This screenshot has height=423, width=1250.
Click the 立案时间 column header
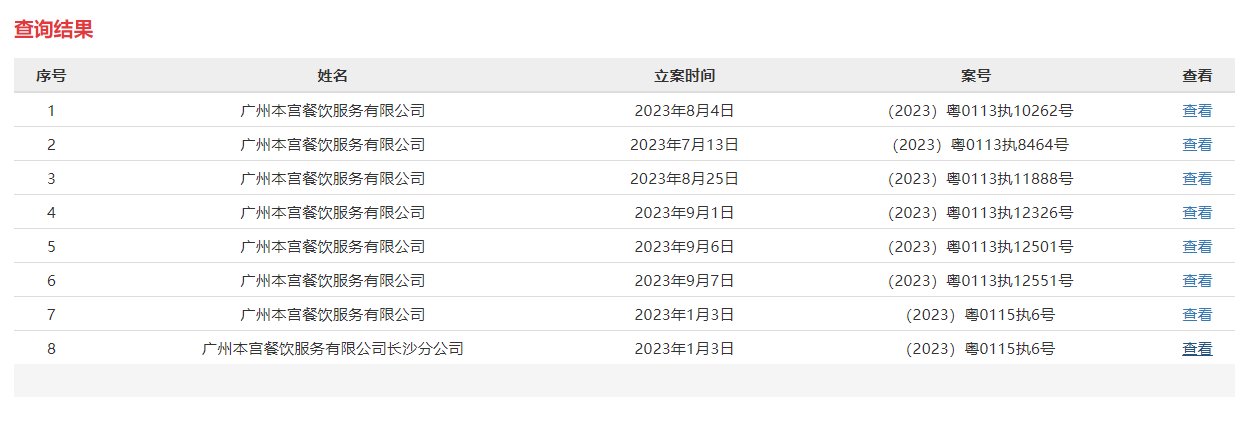(685, 76)
